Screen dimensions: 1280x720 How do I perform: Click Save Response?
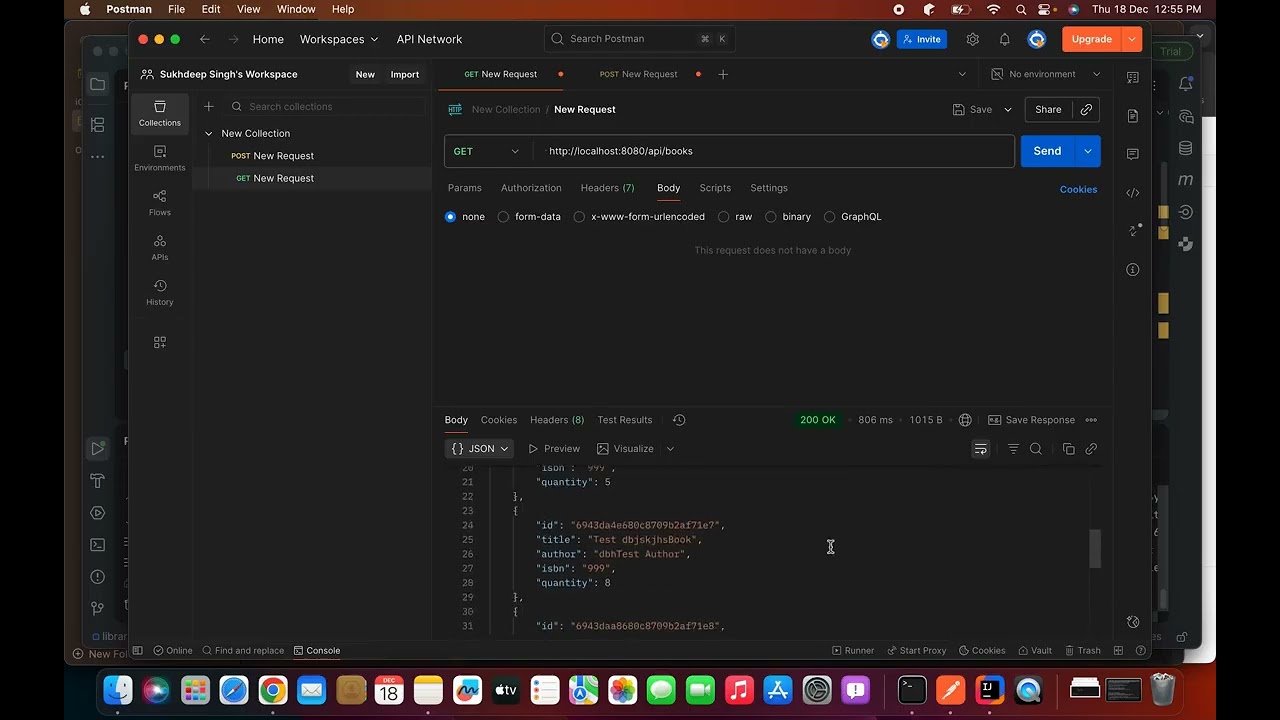(x=1031, y=420)
